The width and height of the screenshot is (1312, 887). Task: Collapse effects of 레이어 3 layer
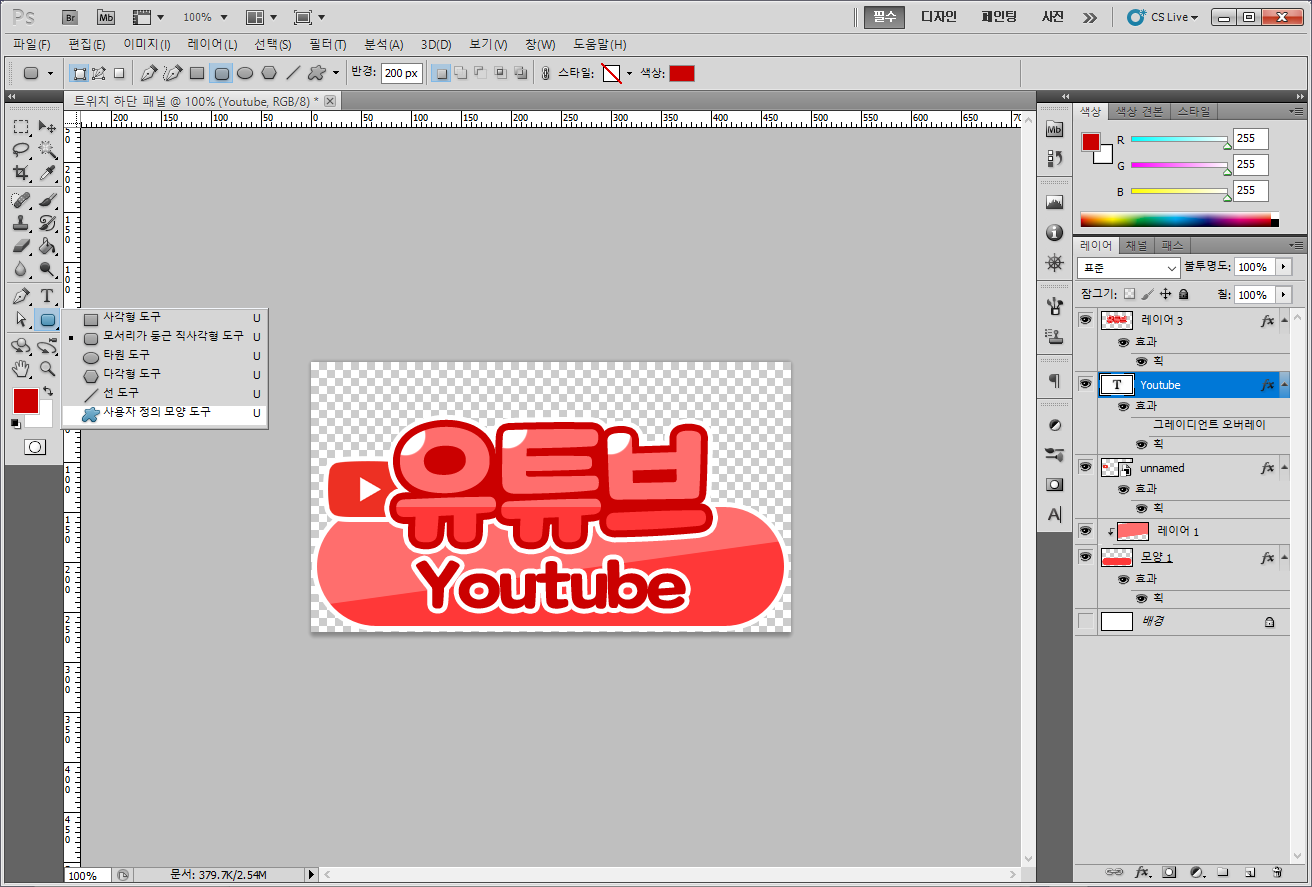coord(1284,320)
